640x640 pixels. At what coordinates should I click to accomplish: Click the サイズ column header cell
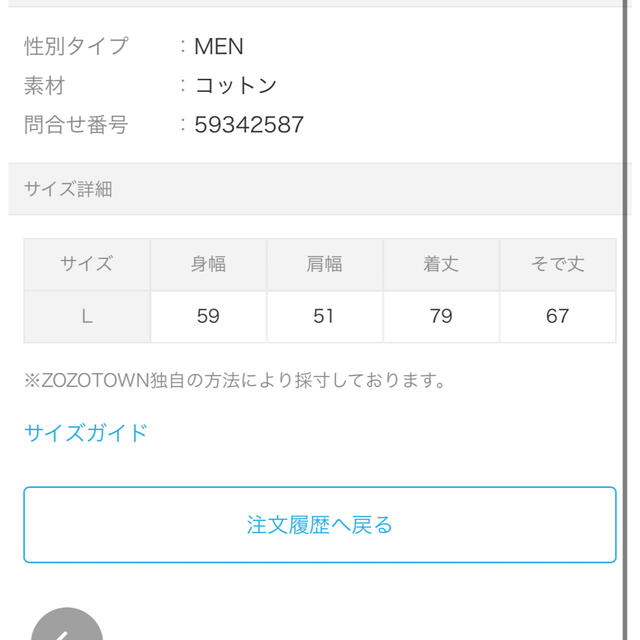click(87, 264)
